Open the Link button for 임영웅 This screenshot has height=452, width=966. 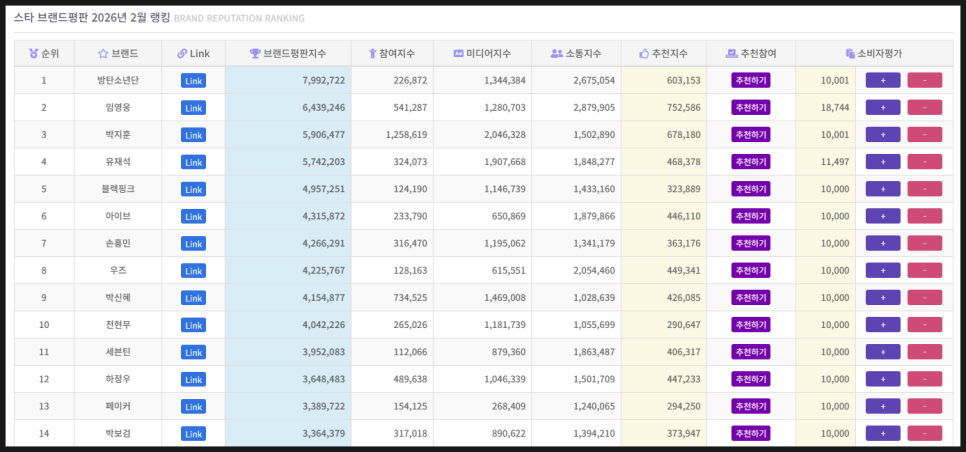tap(193, 108)
